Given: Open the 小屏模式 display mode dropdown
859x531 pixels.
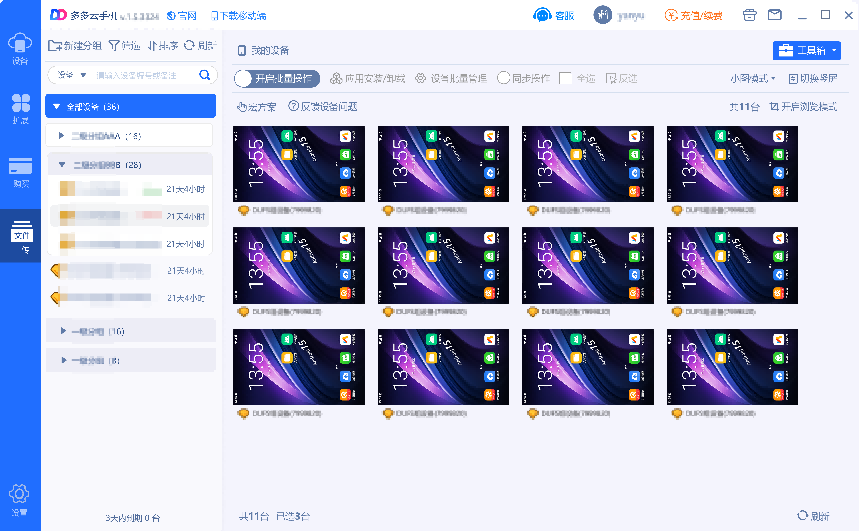Looking at the screenshot, I should pyautogui.click(x=753, y=78).
